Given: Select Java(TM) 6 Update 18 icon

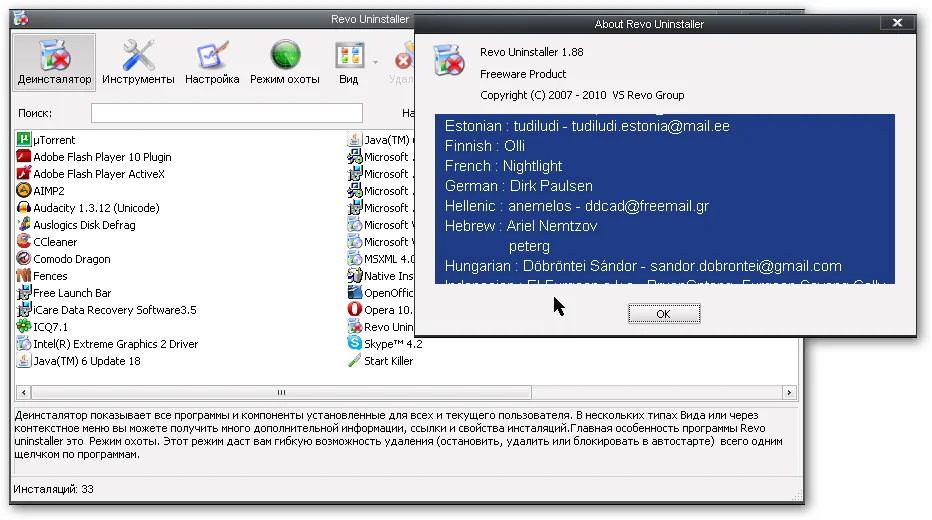Looking at the screenshot, I should click(23, 361).
